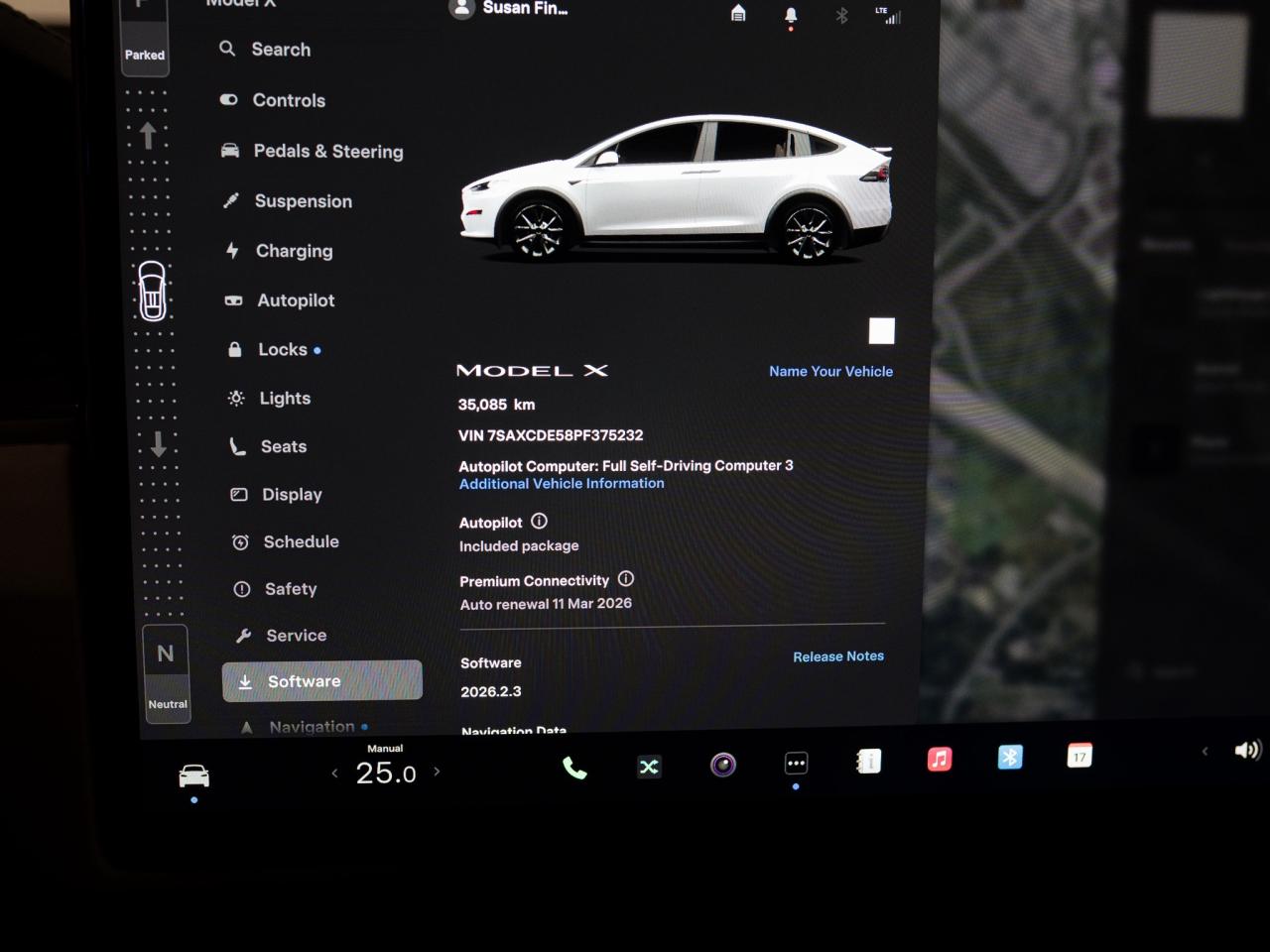
Task: Open the Pedals & Steering settings
Action: coord(328,151)
